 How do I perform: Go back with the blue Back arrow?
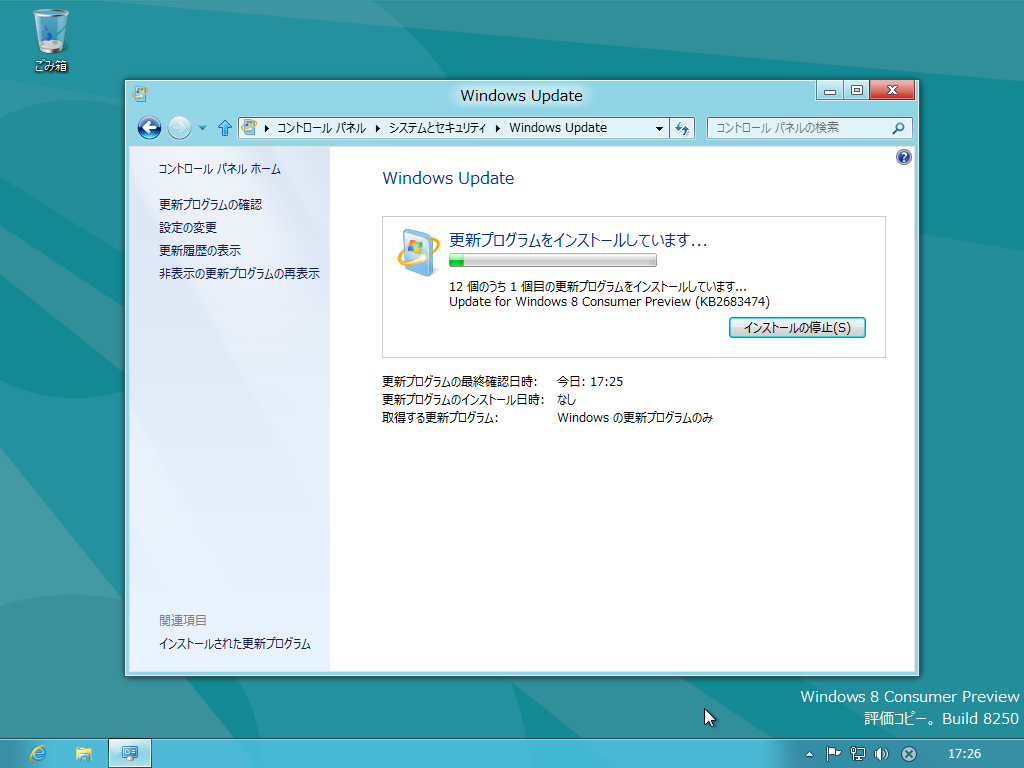150,127
